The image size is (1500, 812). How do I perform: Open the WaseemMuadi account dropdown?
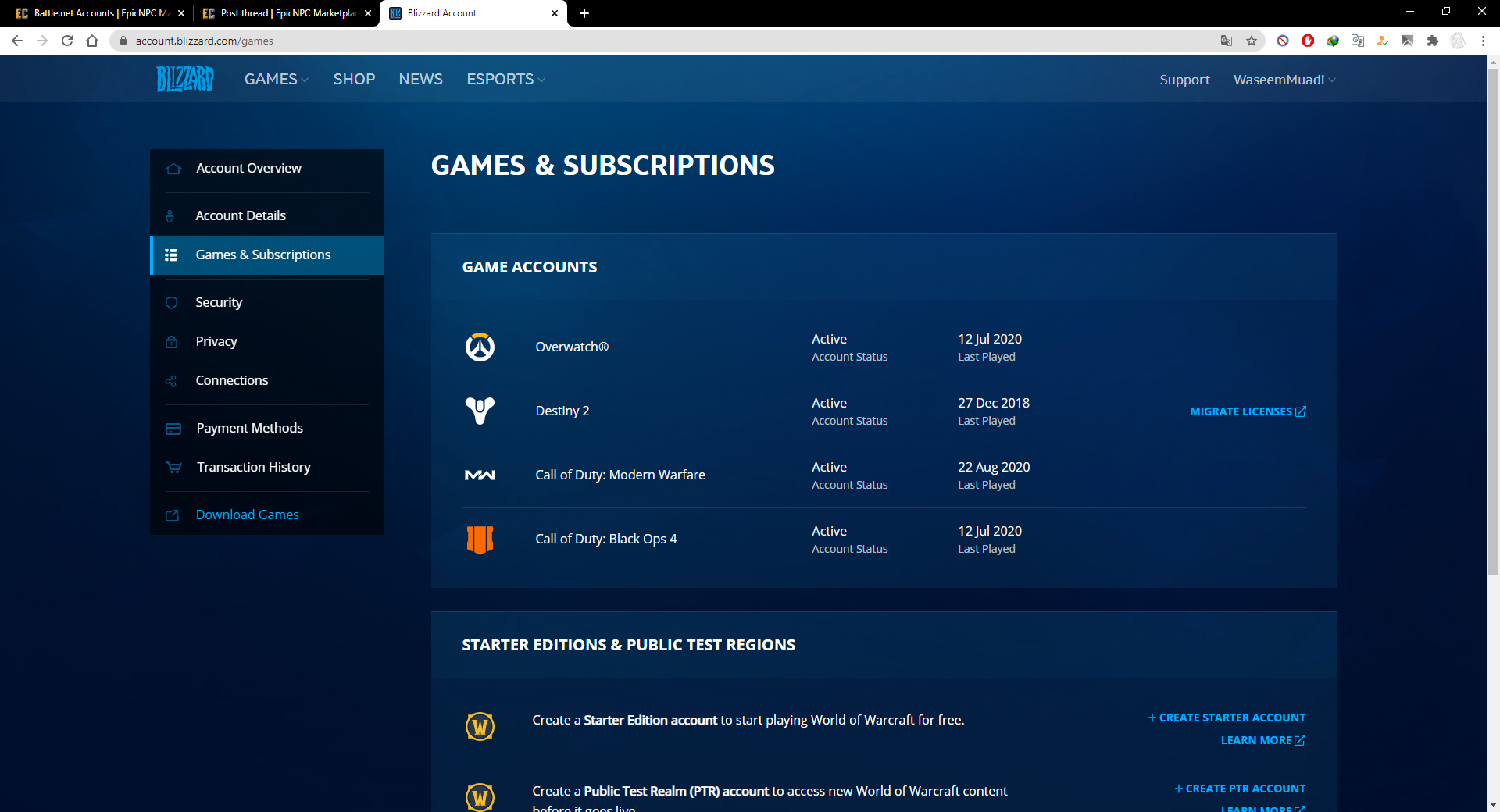pyautogui.click(x=1284, y=80)
